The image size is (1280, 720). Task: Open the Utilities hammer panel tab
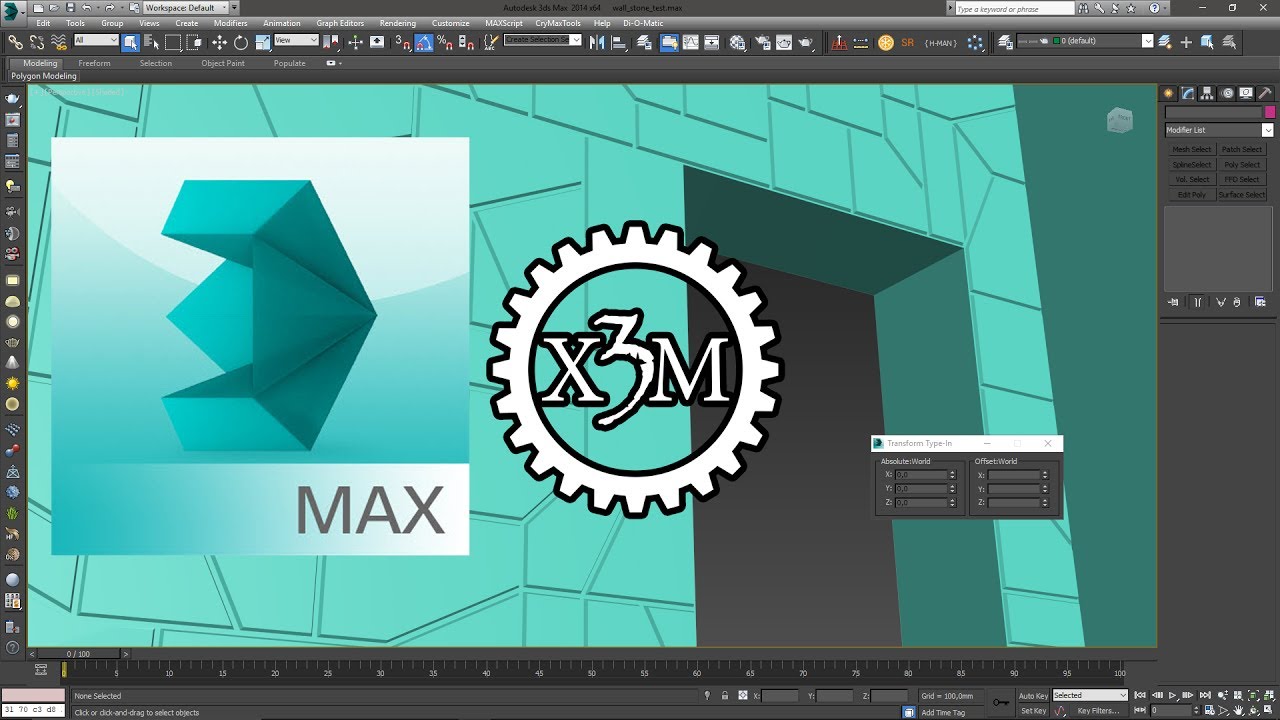1264,93
